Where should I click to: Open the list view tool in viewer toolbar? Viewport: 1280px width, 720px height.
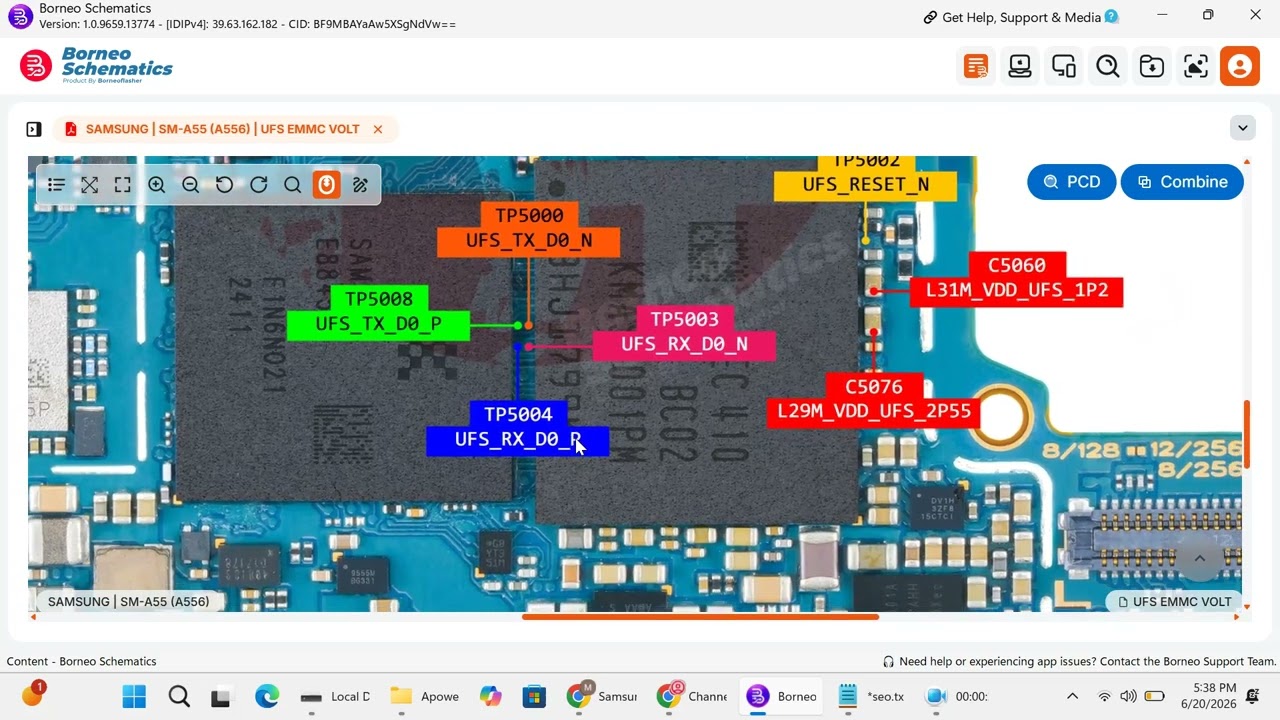(x=57, y=185)
